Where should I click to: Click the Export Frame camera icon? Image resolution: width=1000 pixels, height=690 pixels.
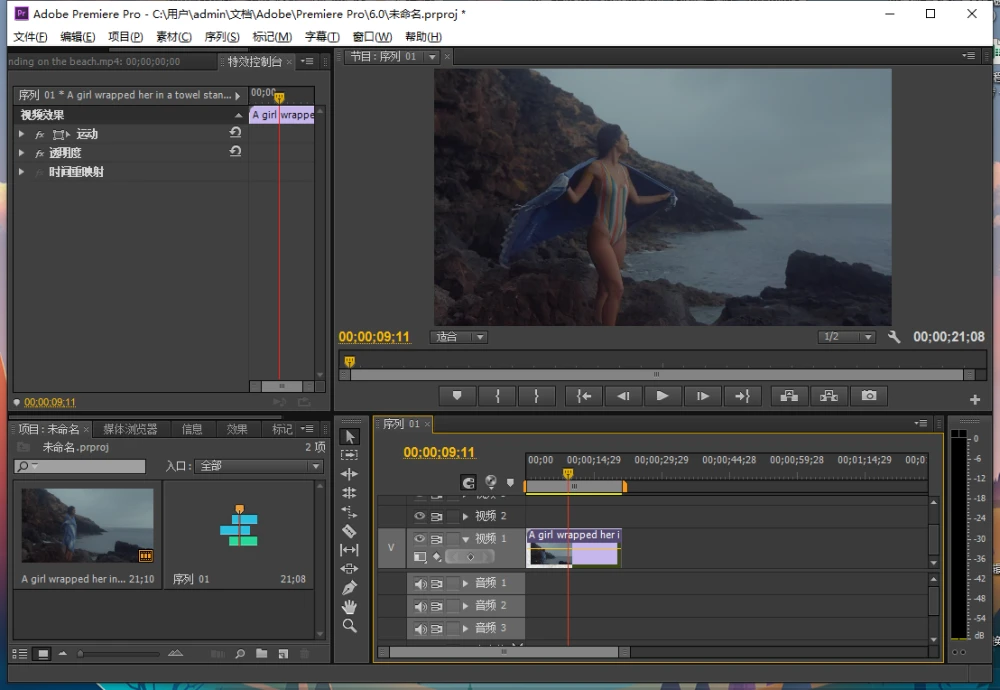coord(868,396)
